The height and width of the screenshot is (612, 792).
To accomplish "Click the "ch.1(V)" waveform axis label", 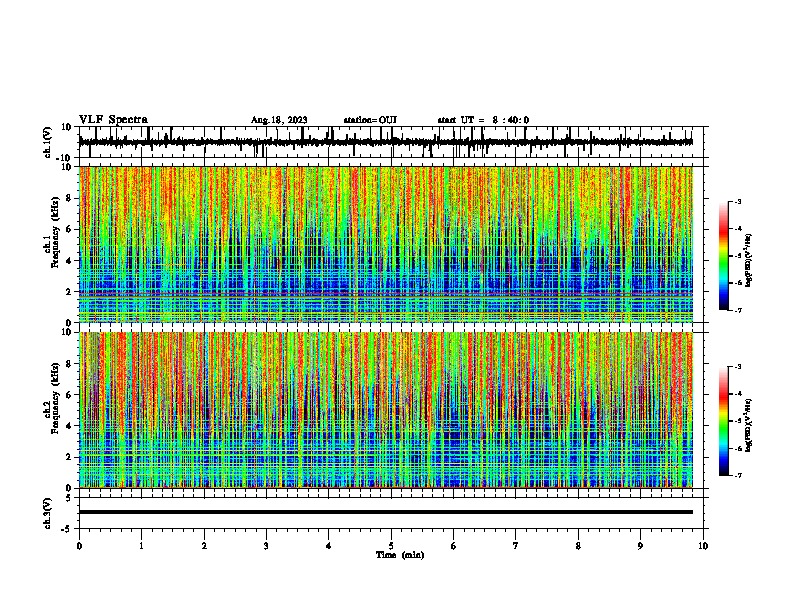I will pyautogui.click(x=48, y=142).
